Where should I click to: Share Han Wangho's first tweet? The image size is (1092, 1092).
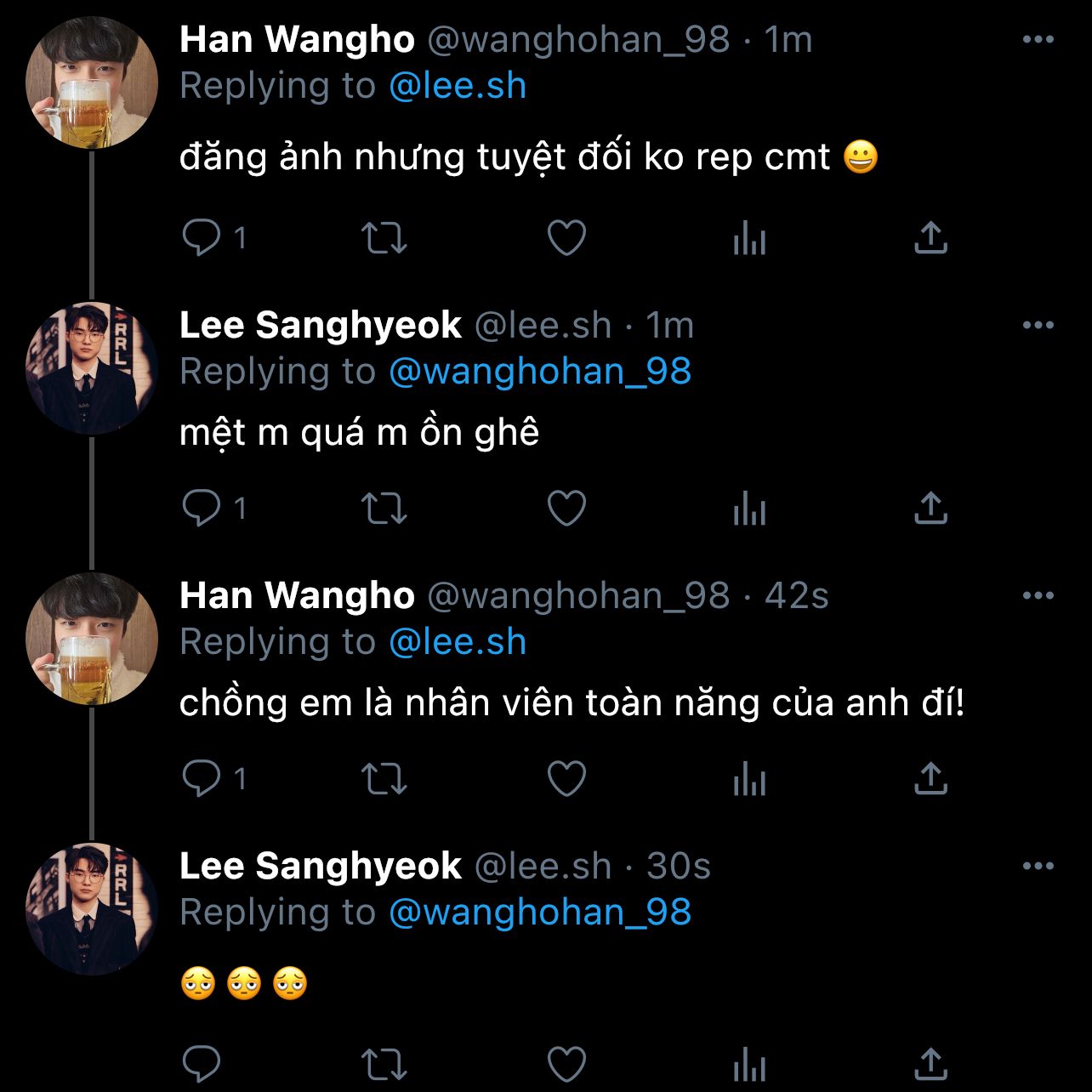click(x=930, y=238)
